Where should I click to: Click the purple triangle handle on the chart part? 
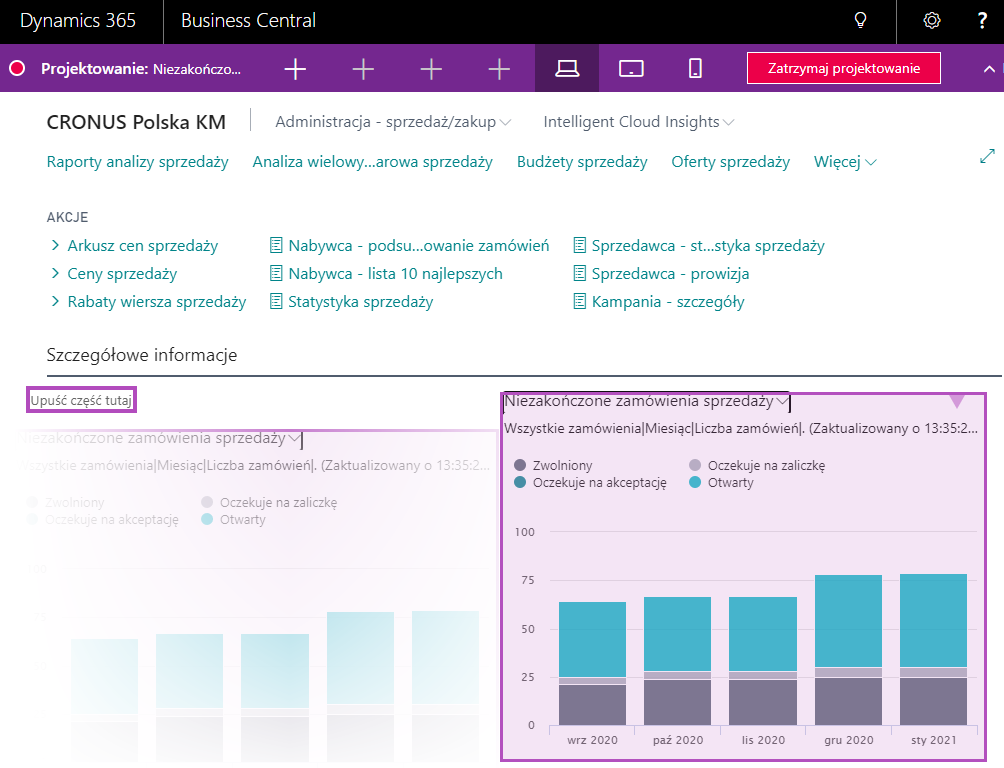957,401
